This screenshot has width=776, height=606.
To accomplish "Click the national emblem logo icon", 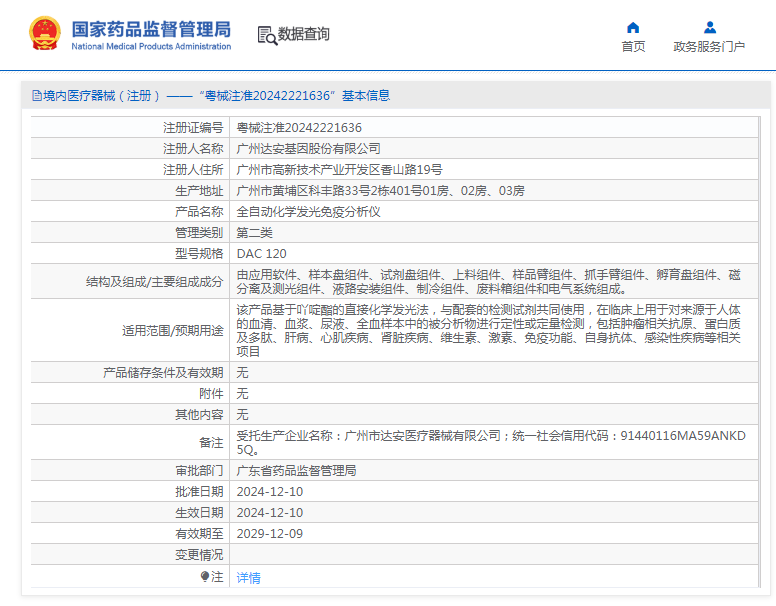I will coord(44,34).
